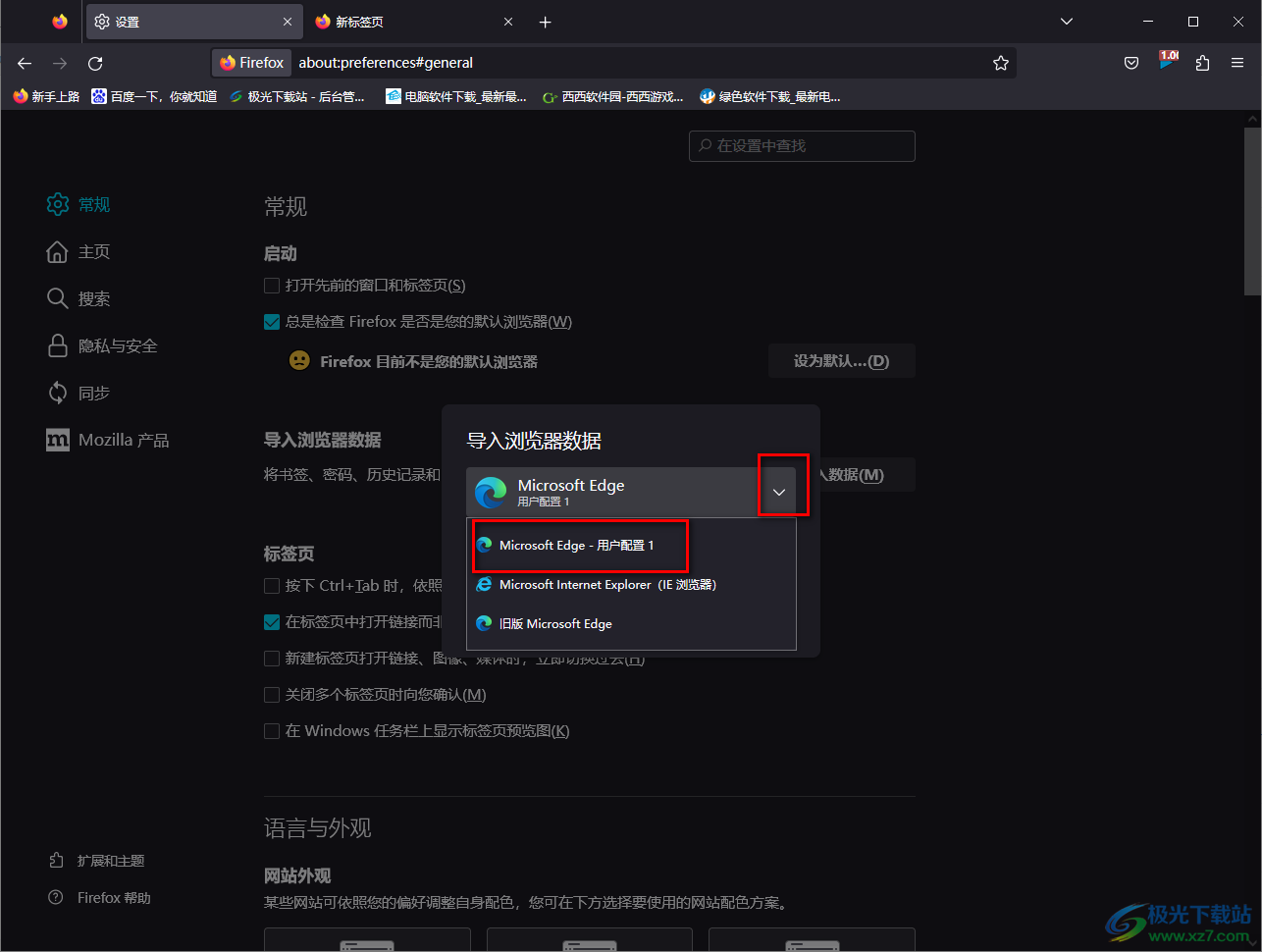
Task: Toggle 关闭多个标签页时向您确认 checkbox
Action: click(x=272, y=695)
